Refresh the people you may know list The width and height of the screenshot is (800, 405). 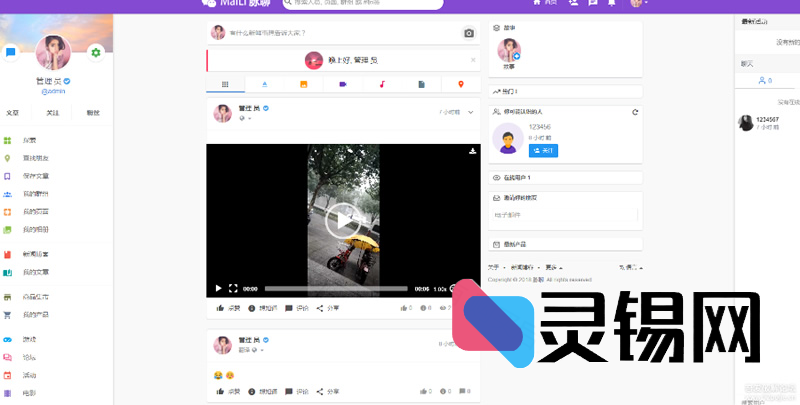(x=634, y=112)
